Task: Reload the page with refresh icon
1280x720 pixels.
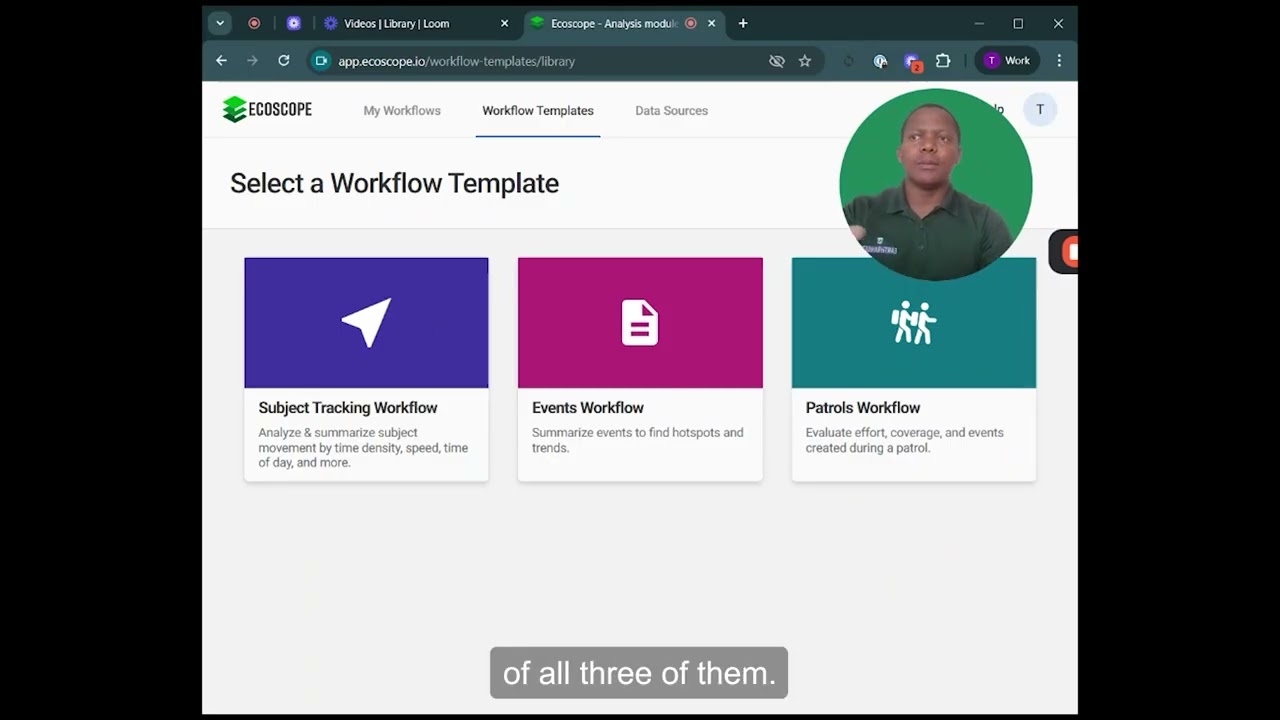Action: pyautogui.click(x=284, y=61)
